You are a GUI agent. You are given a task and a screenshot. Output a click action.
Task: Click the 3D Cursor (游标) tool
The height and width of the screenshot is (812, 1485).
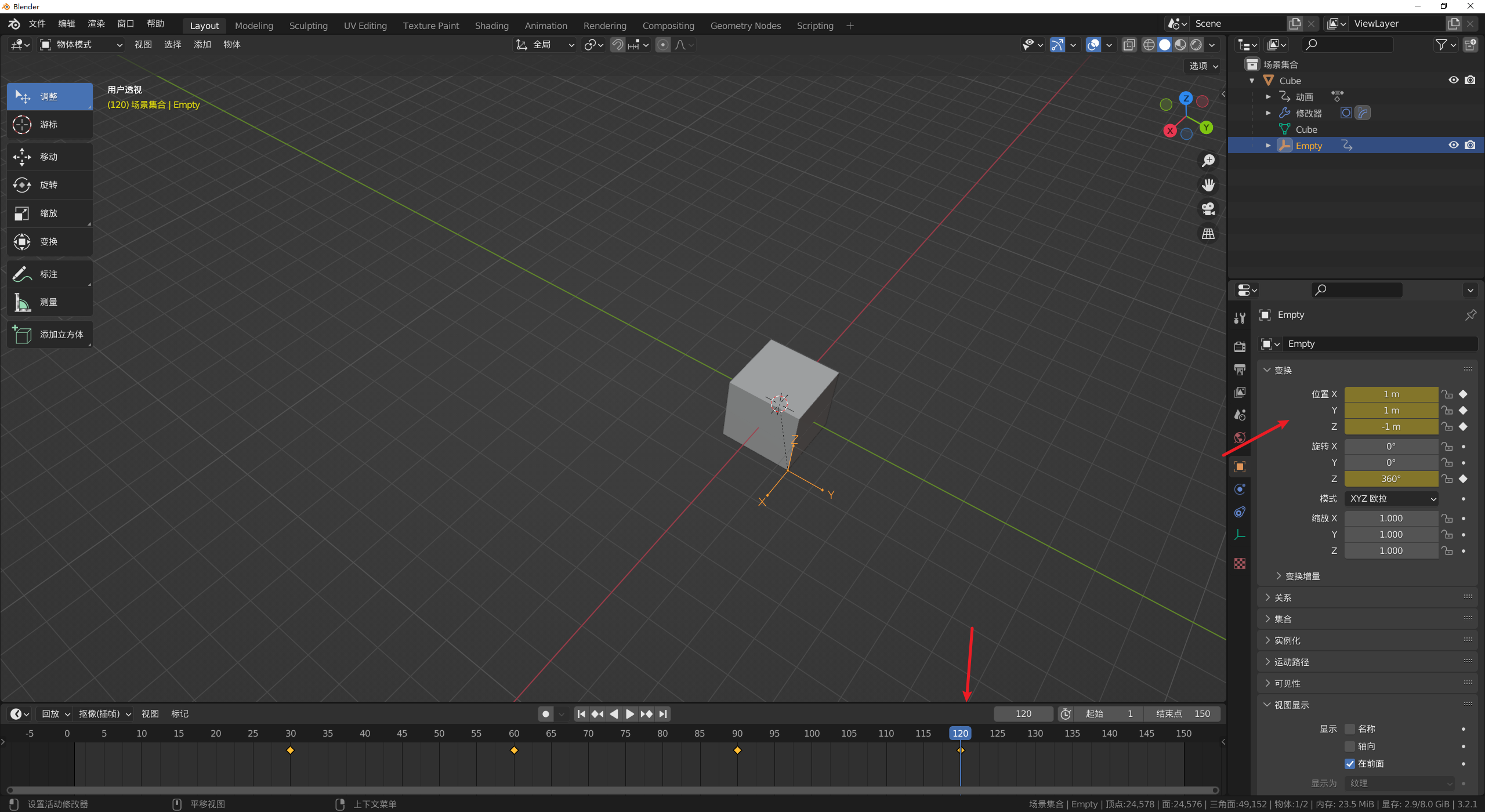[49, 125]
